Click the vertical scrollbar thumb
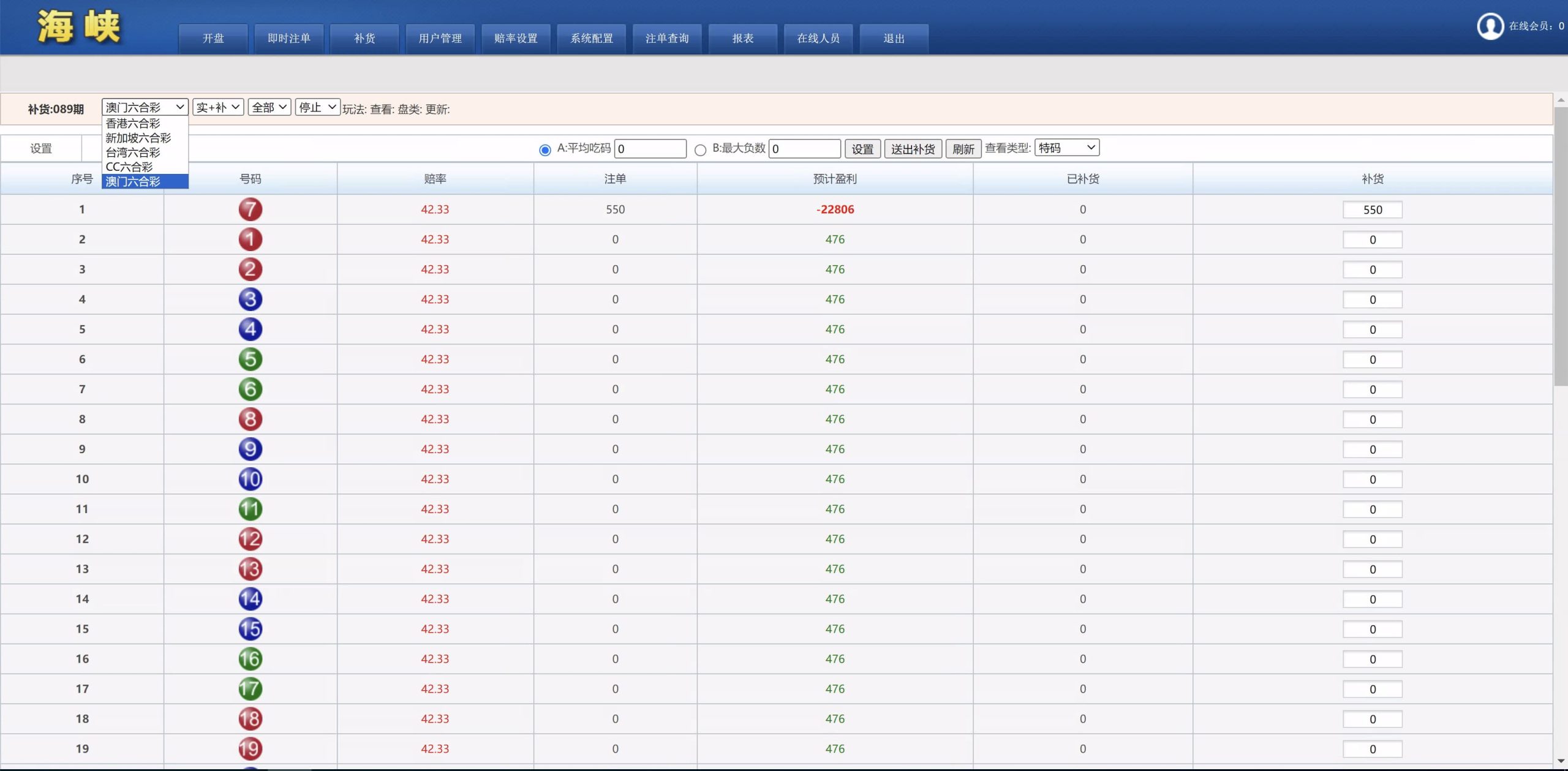The width and height of the screenshot is (1568, 771). click(x=1560, y=245)
